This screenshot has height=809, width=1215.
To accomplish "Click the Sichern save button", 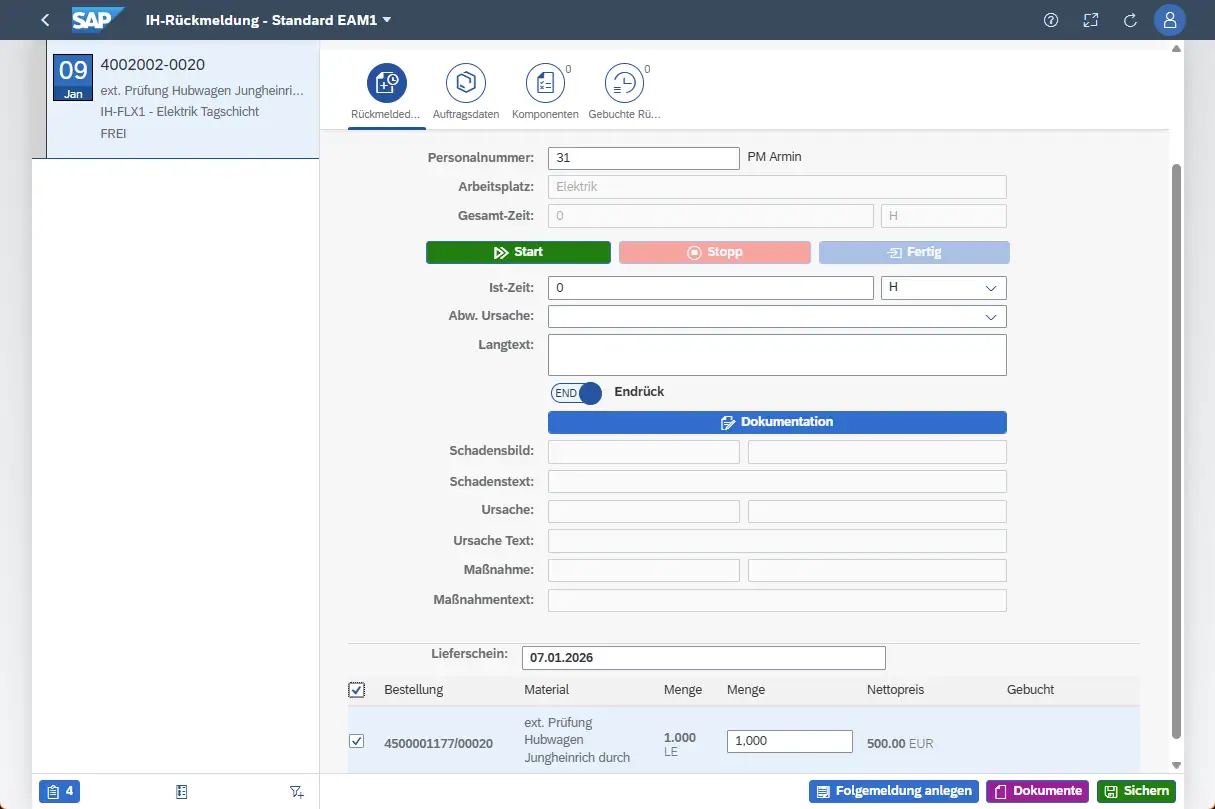I will coord(1136,791).
